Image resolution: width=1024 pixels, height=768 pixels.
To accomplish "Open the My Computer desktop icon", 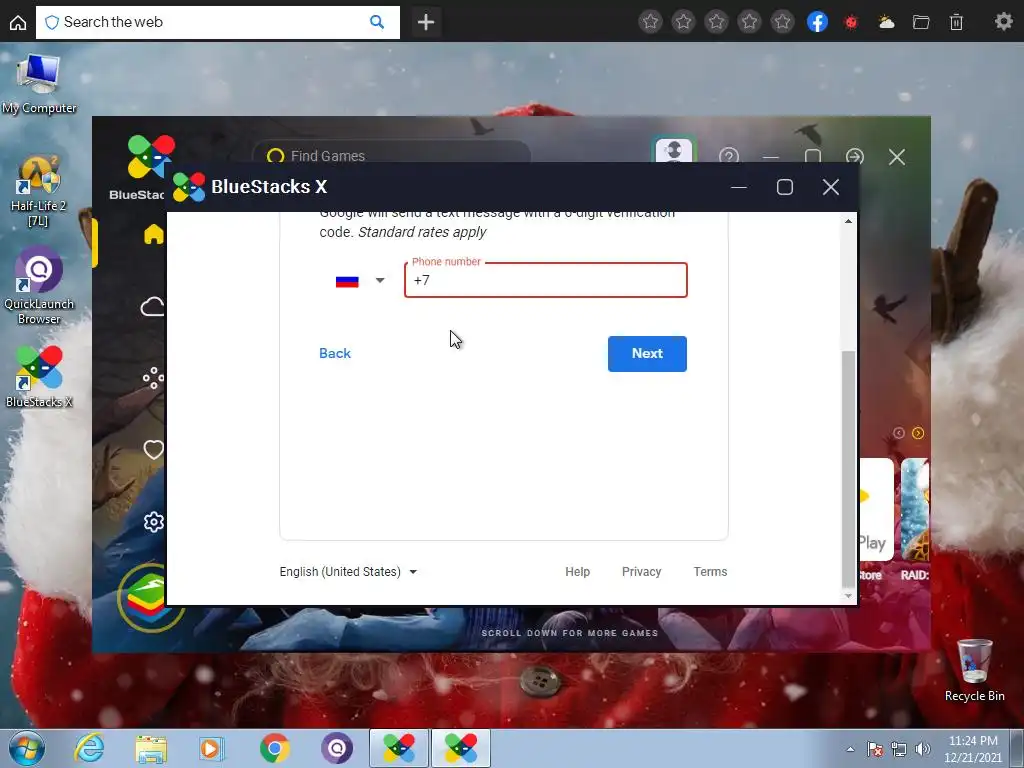I will pos(39,84).
